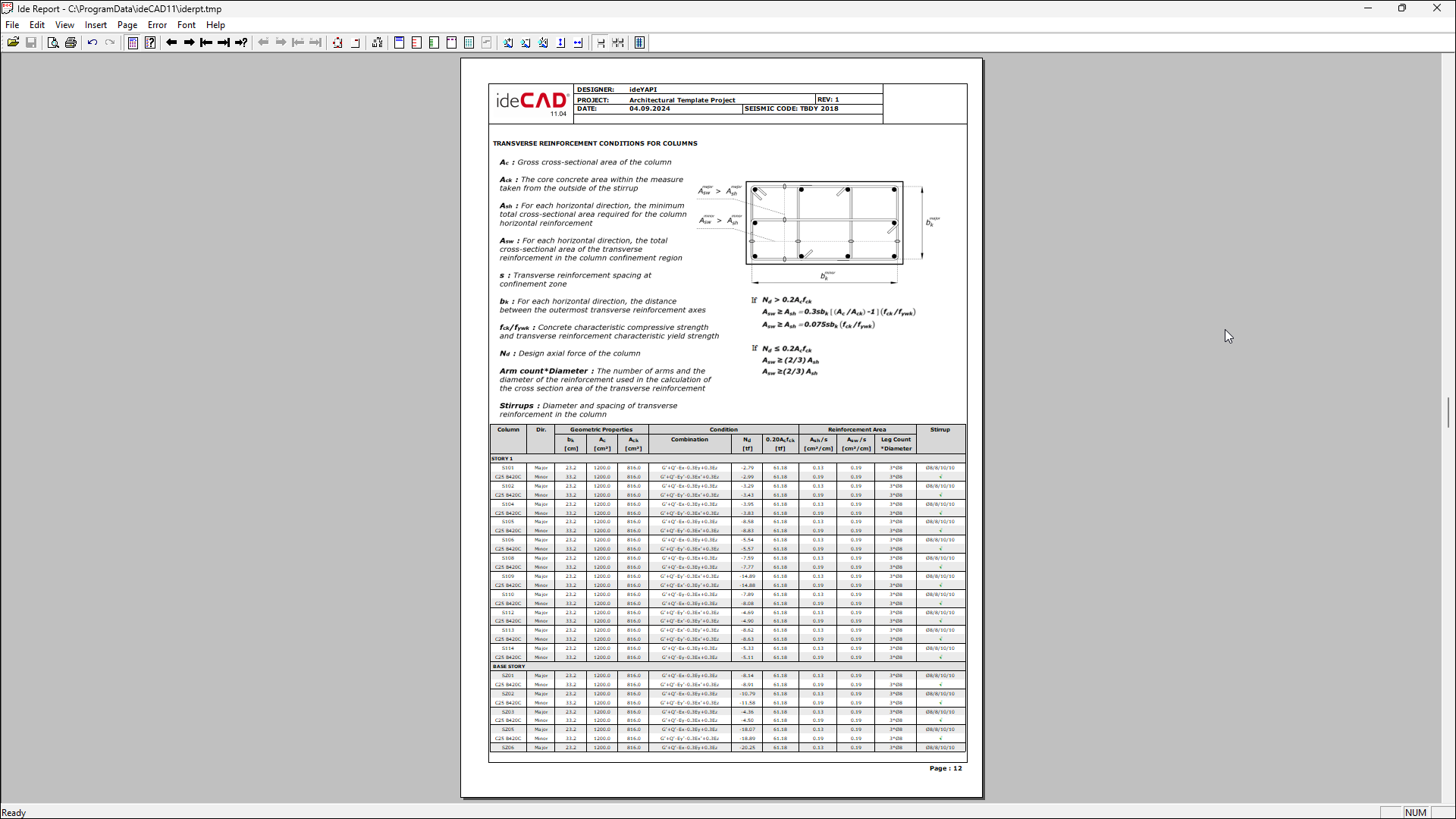Go to previous page arrow
The width and height of the screenshot is (1456, 819).
(171, 42)
